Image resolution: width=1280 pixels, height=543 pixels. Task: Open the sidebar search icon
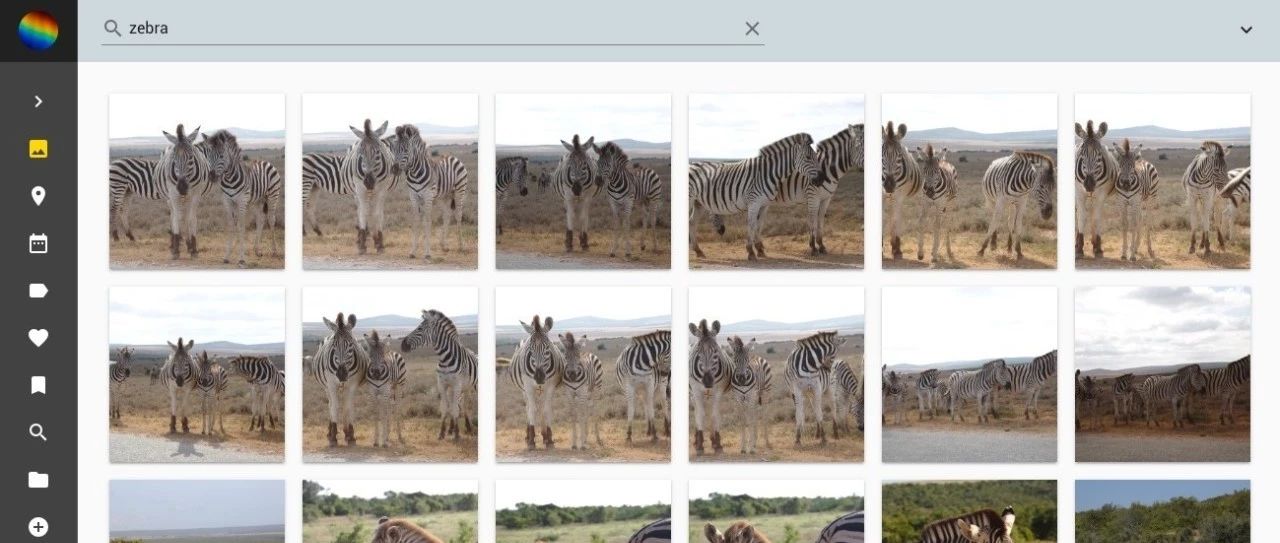[x=38, y=432]
